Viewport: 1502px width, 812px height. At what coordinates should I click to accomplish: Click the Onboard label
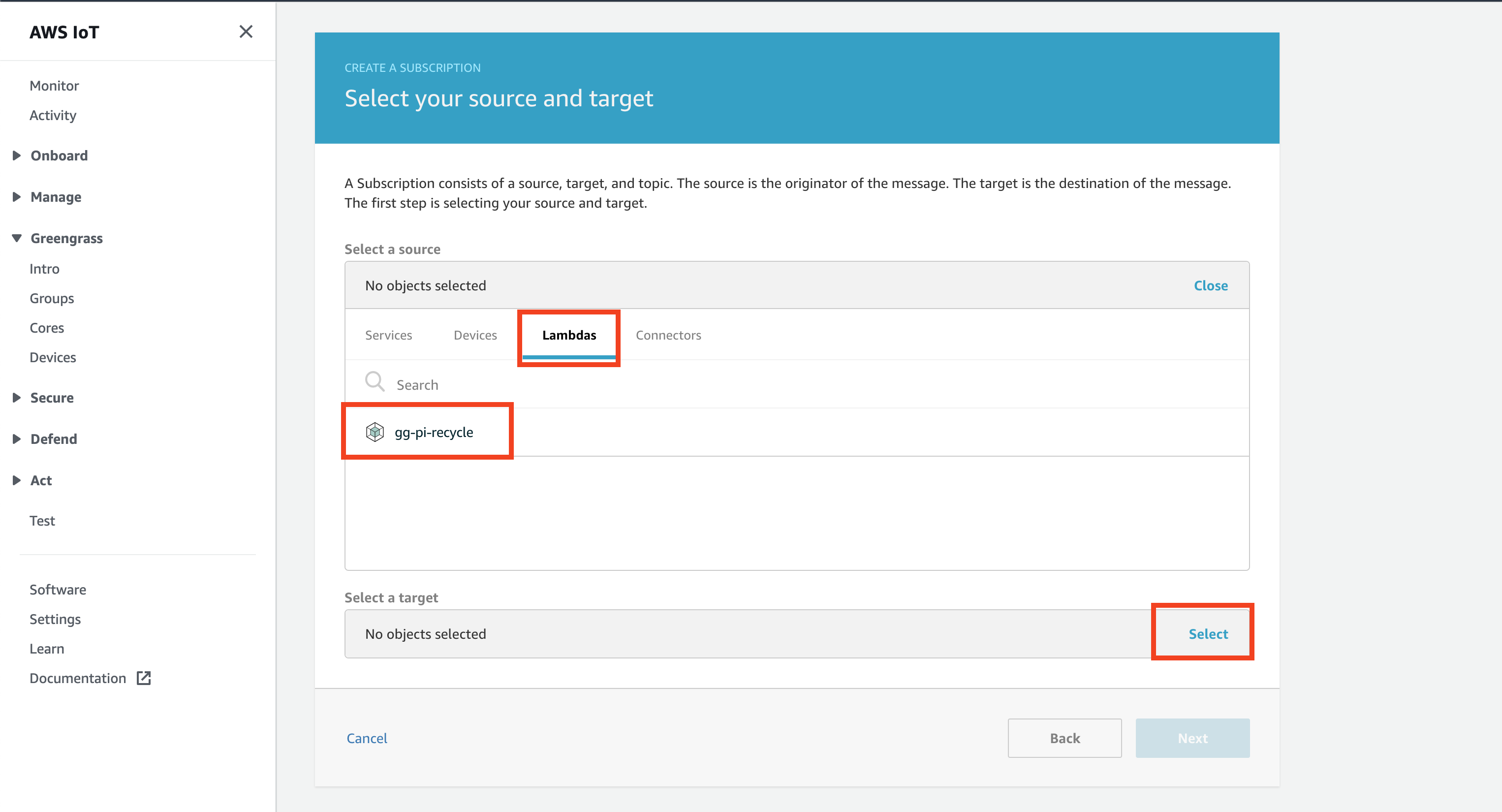point(59,156)
